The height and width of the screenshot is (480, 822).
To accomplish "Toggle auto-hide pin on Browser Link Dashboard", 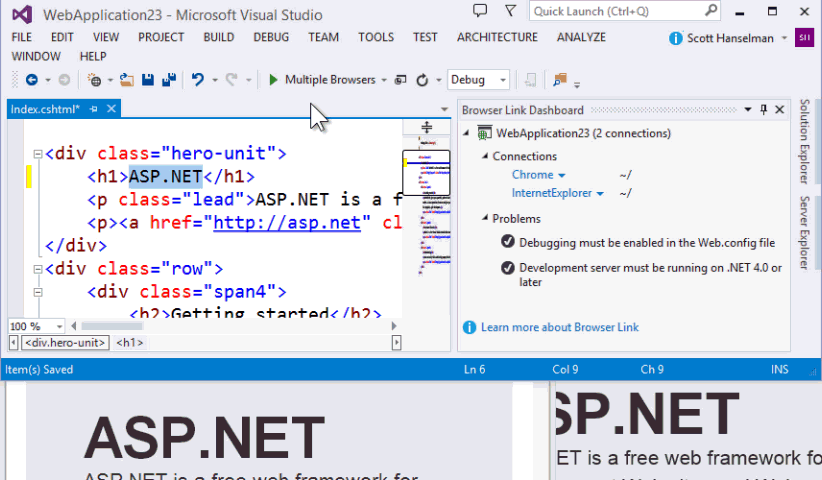I will [763, 110].
